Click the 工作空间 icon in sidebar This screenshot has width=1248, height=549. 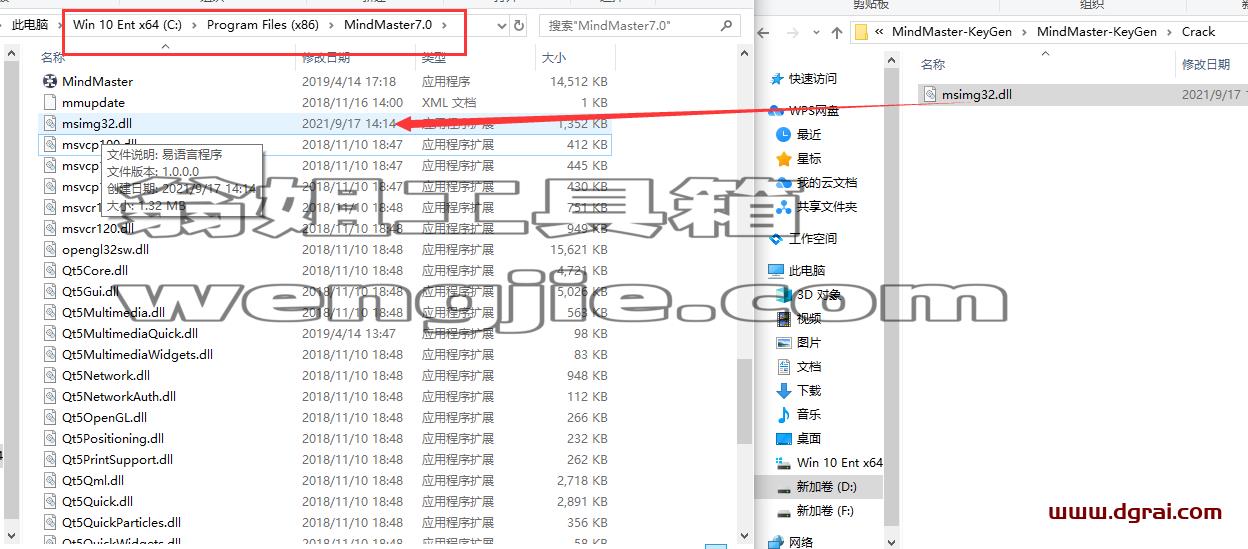[777, 238]
